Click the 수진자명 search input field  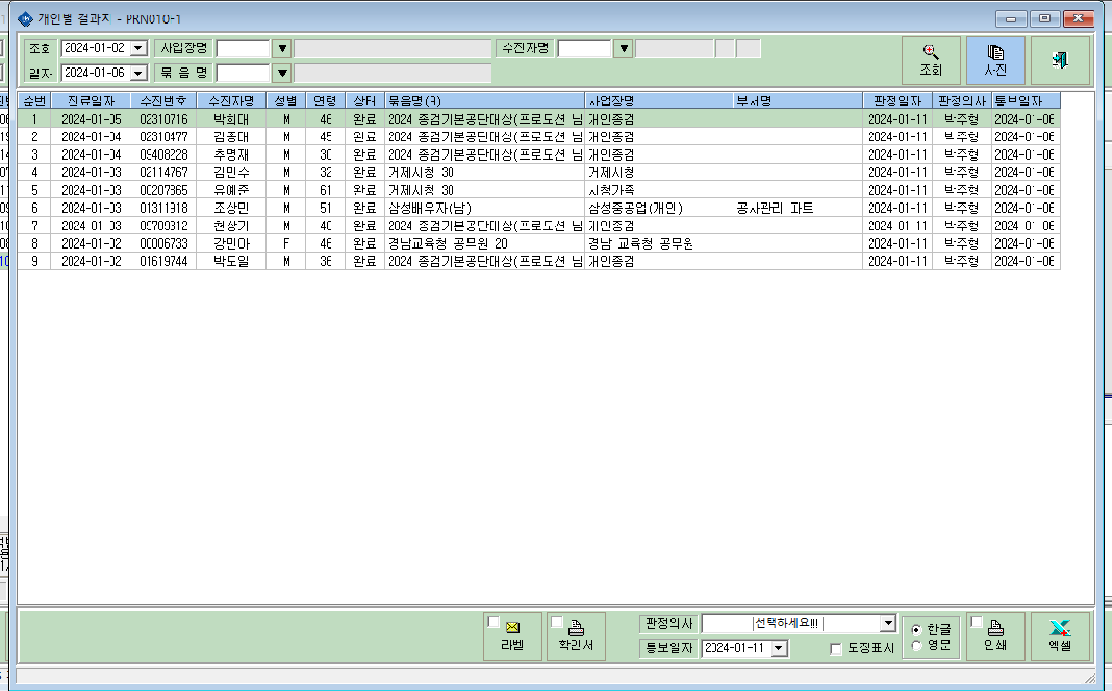click(584, 48)
